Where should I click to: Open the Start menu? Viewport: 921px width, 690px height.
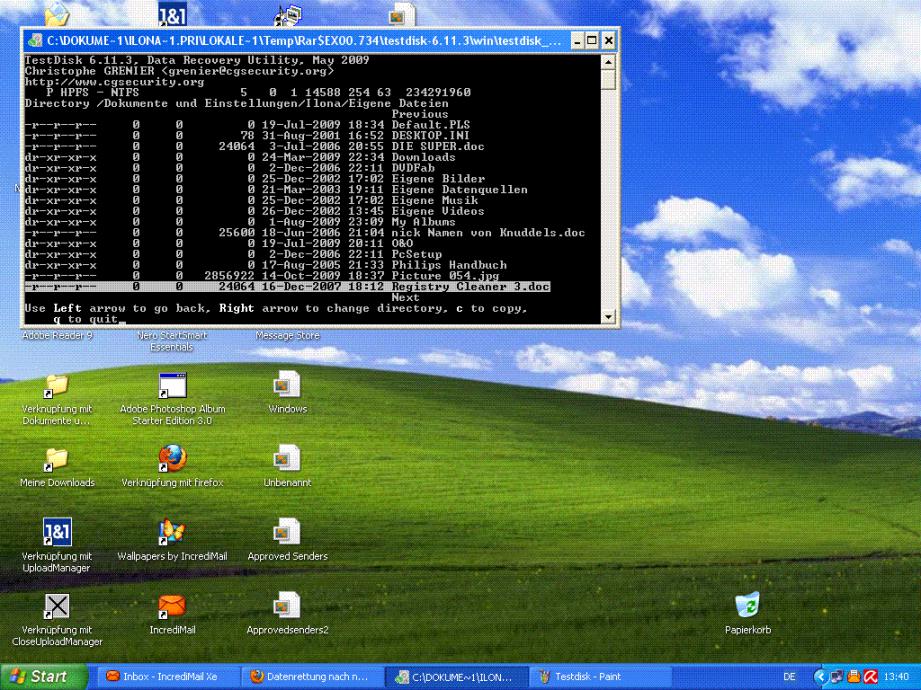[44, 676]
